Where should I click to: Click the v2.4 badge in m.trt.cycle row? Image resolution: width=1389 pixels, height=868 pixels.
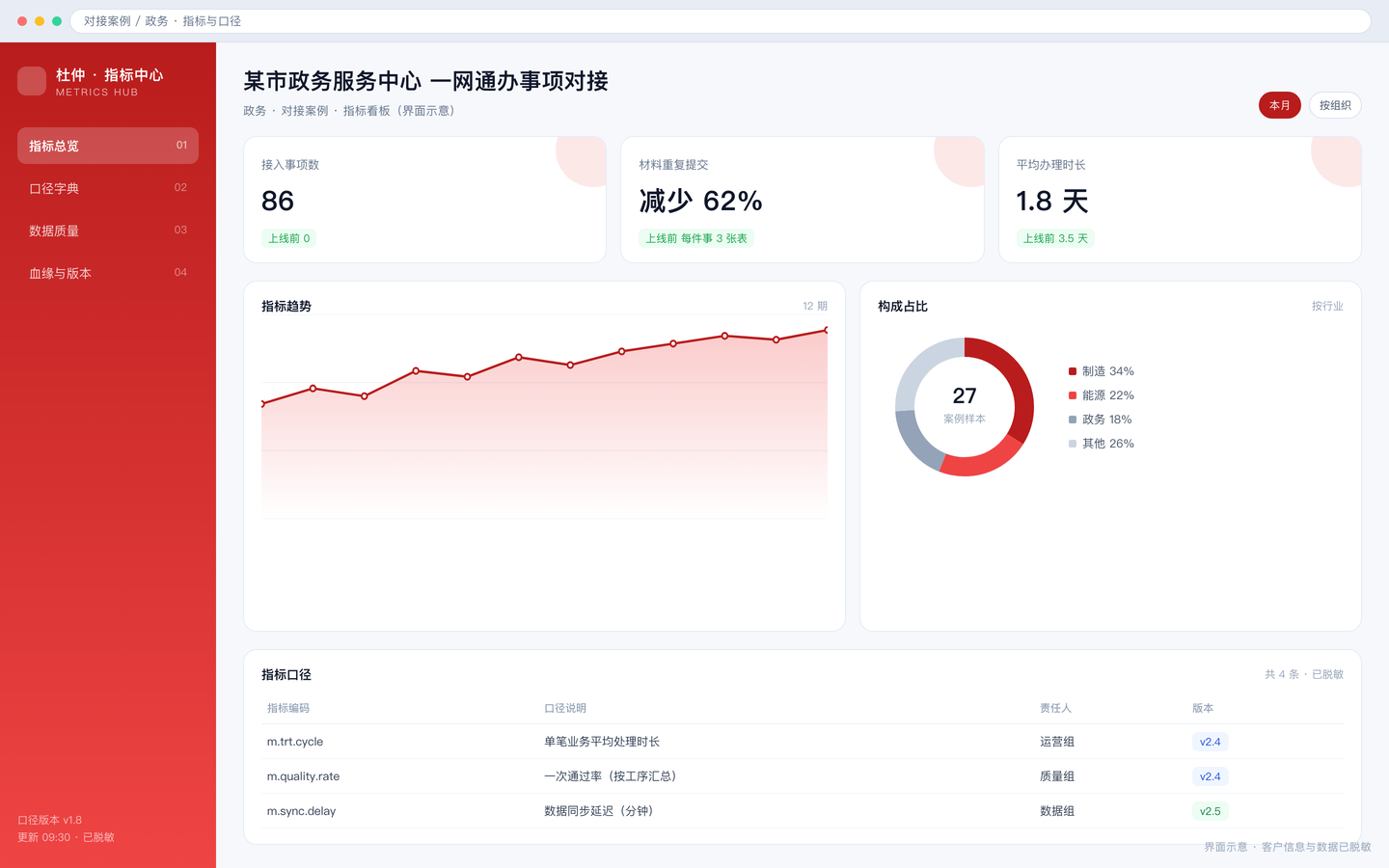pyautogui.click(x=1211, y=742)
